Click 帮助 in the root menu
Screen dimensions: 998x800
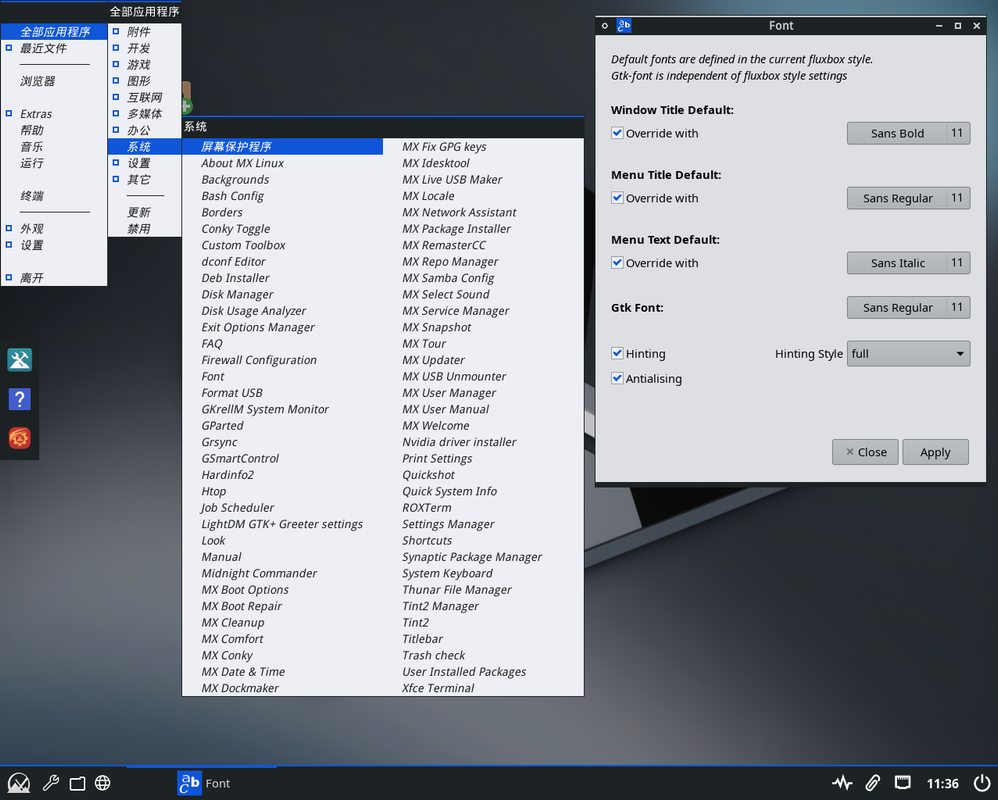[x=54, y=130]
